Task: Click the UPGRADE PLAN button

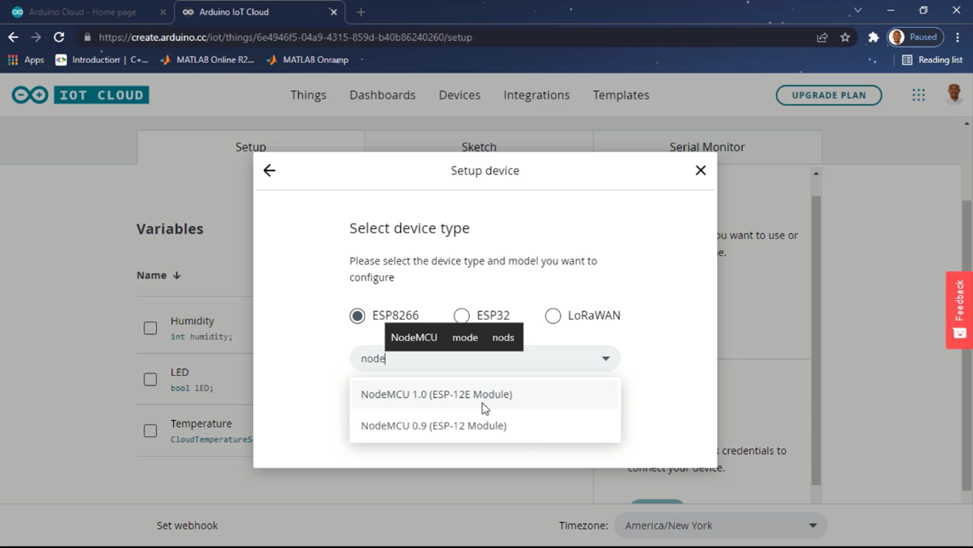Action: click(x=828, y=95)
